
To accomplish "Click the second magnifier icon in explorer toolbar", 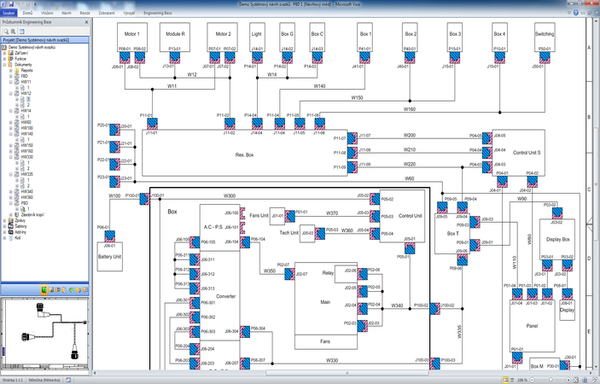I will click(13, 31).
